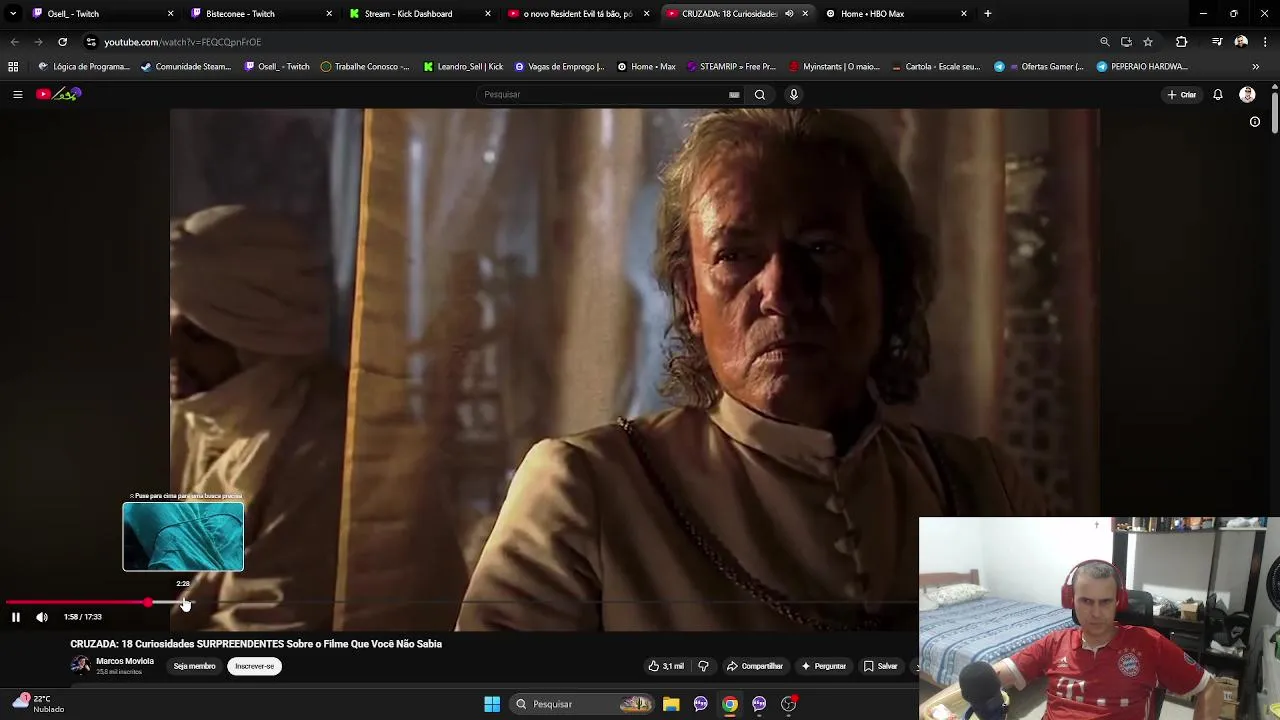Open the "Marcos Moviola" channel name link
1280x720 pixels.
(125, 661)
